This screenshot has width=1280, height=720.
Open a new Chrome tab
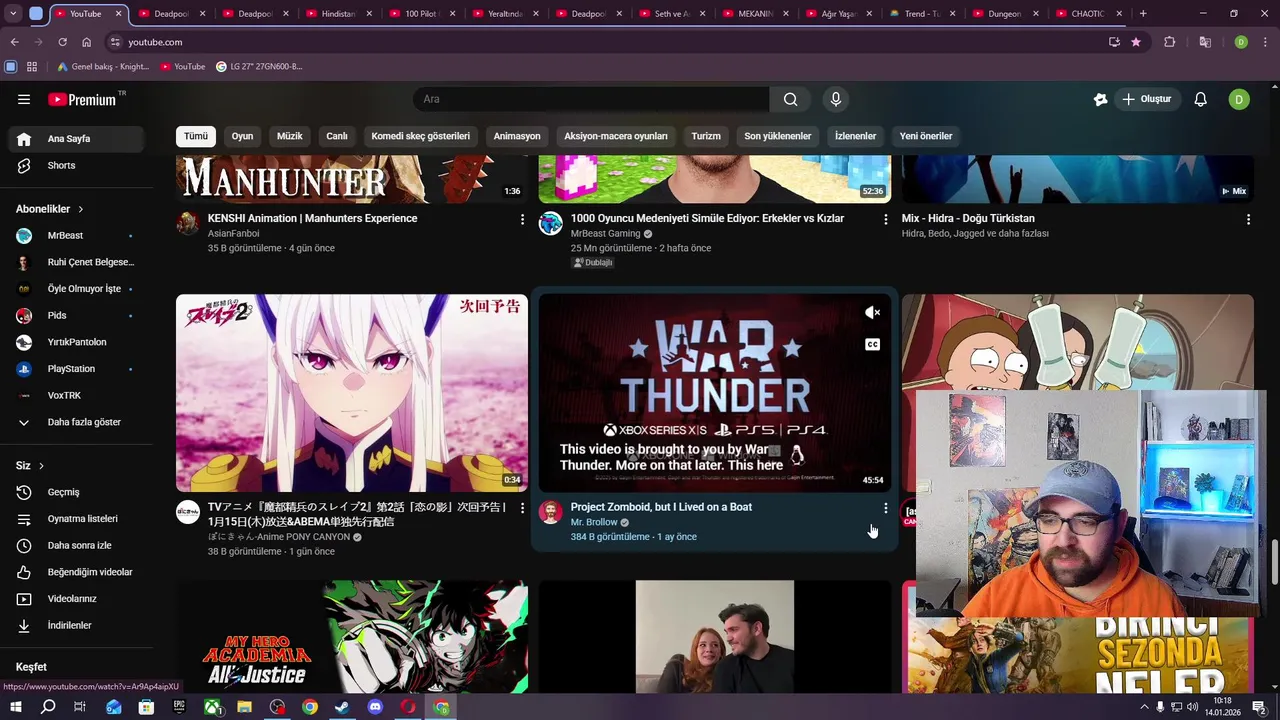[1143, 14]
